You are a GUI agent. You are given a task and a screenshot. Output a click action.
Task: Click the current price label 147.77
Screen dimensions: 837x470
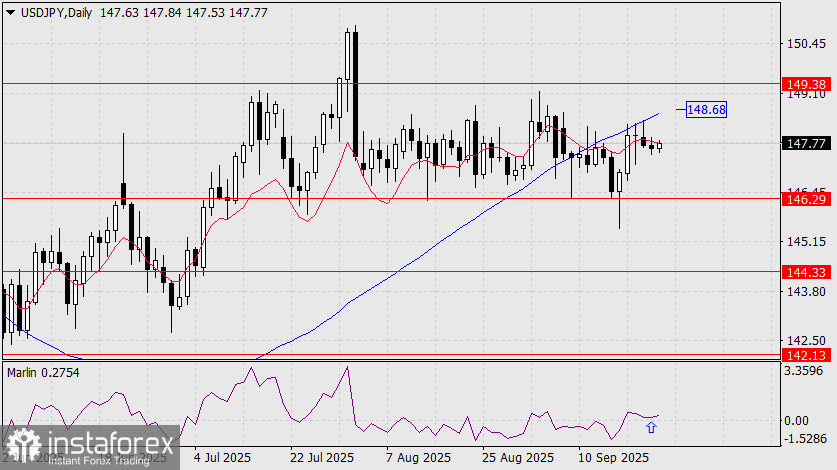[x=806, y=143]
